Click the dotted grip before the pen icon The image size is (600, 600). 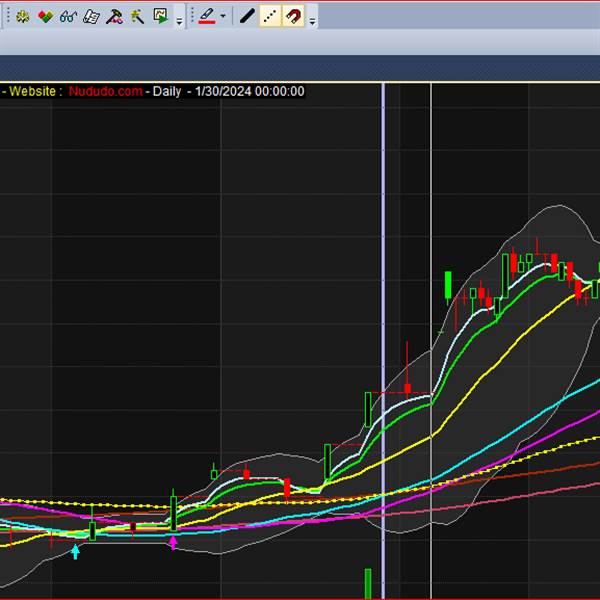[192, 16]
